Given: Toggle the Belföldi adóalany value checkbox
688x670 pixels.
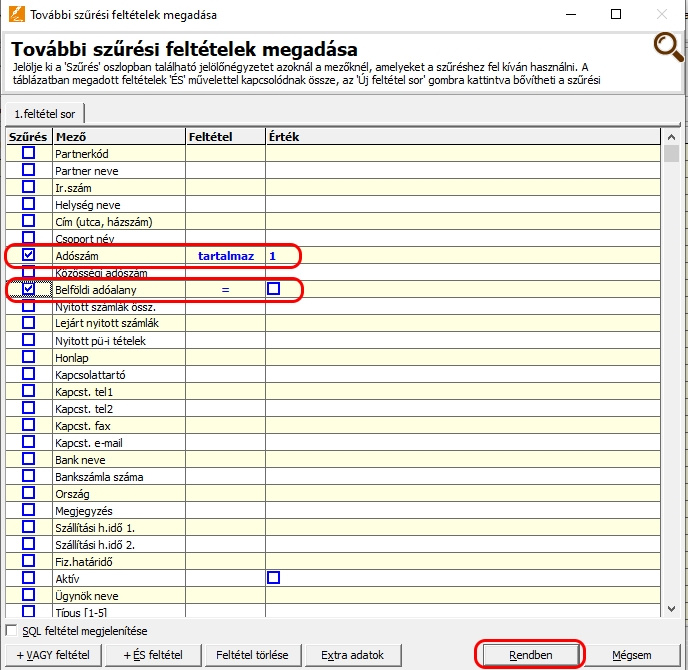Looking at the screenshot, I should tap(273, 289).
